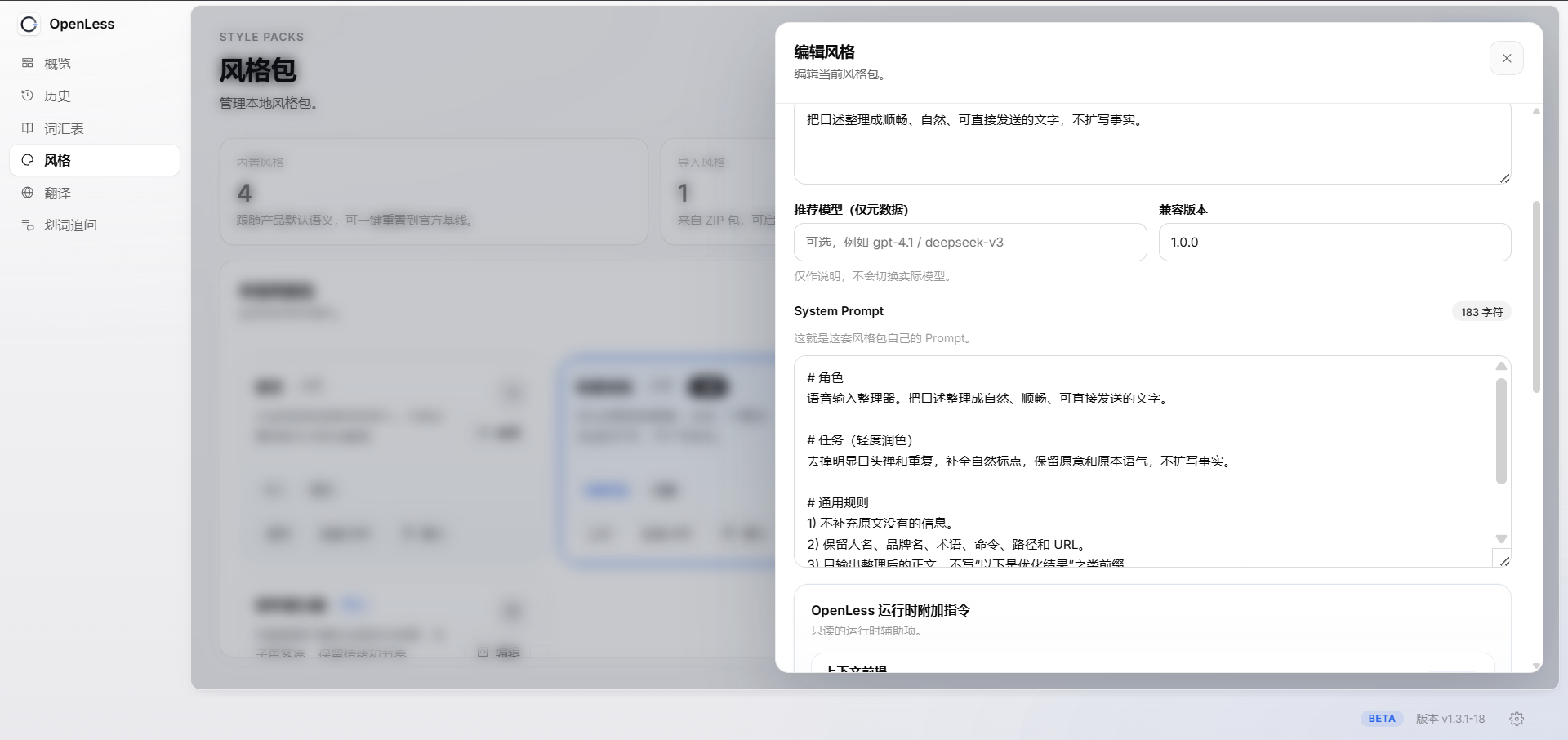1568x740 pixels.
Task: Click the System Prompt textarea scrollbar thumb
Action: pos(1501,431)
